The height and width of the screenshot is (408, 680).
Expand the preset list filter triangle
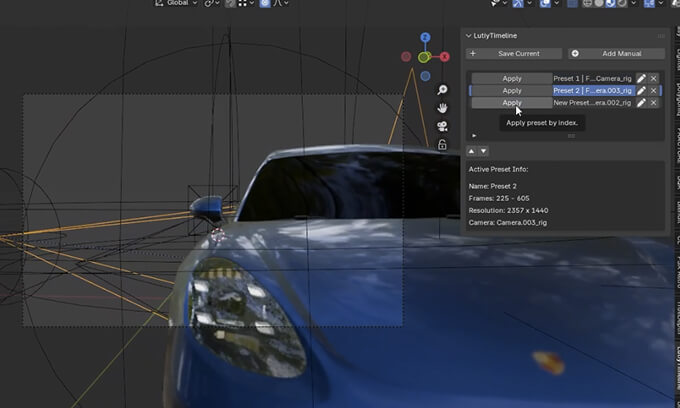click(x=474, y=135)
